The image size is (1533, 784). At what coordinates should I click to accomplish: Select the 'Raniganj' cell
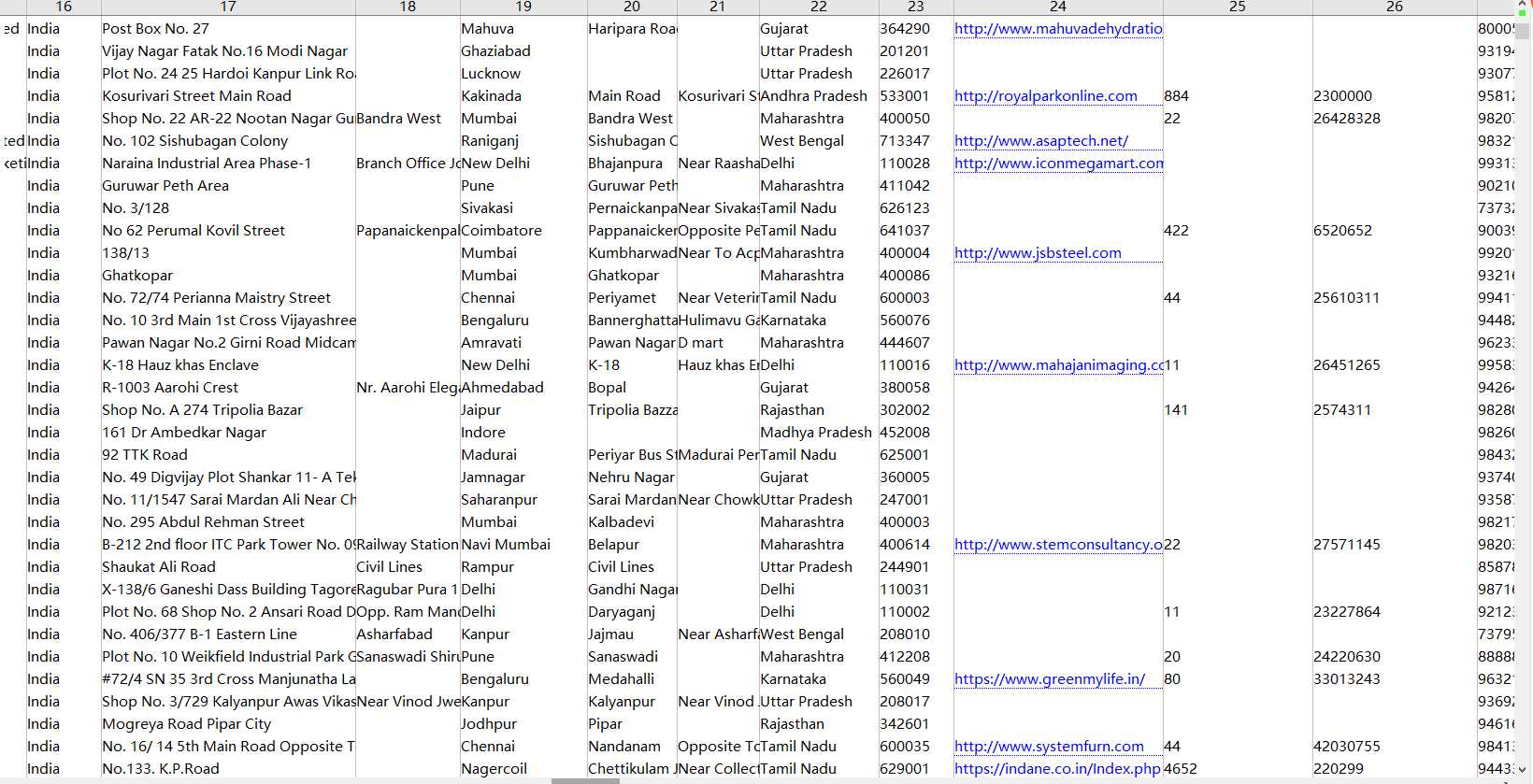523,141
